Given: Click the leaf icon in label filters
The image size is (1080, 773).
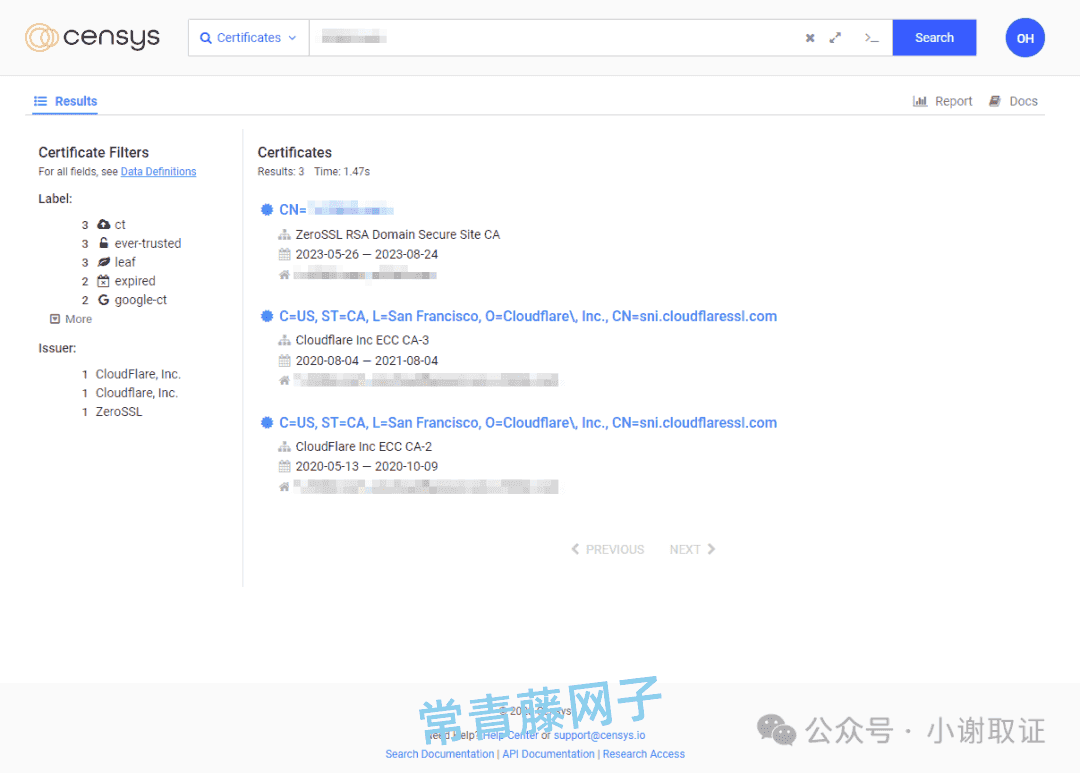Looking at the screenshot, I should click(103, 262).
